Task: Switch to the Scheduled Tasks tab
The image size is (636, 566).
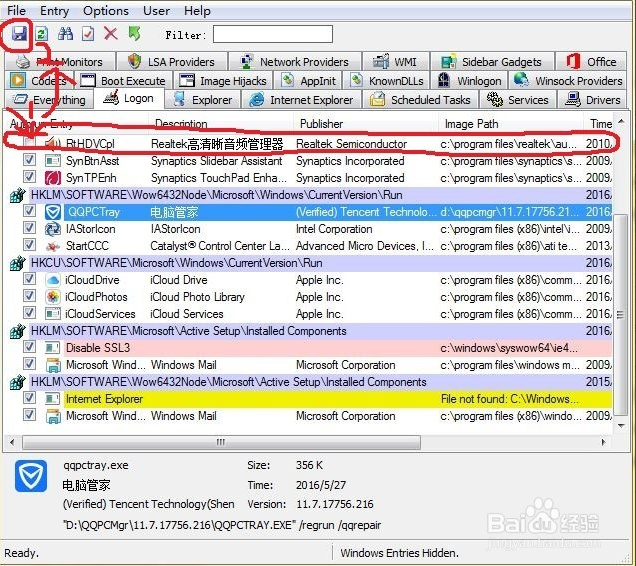Action: 420,100
